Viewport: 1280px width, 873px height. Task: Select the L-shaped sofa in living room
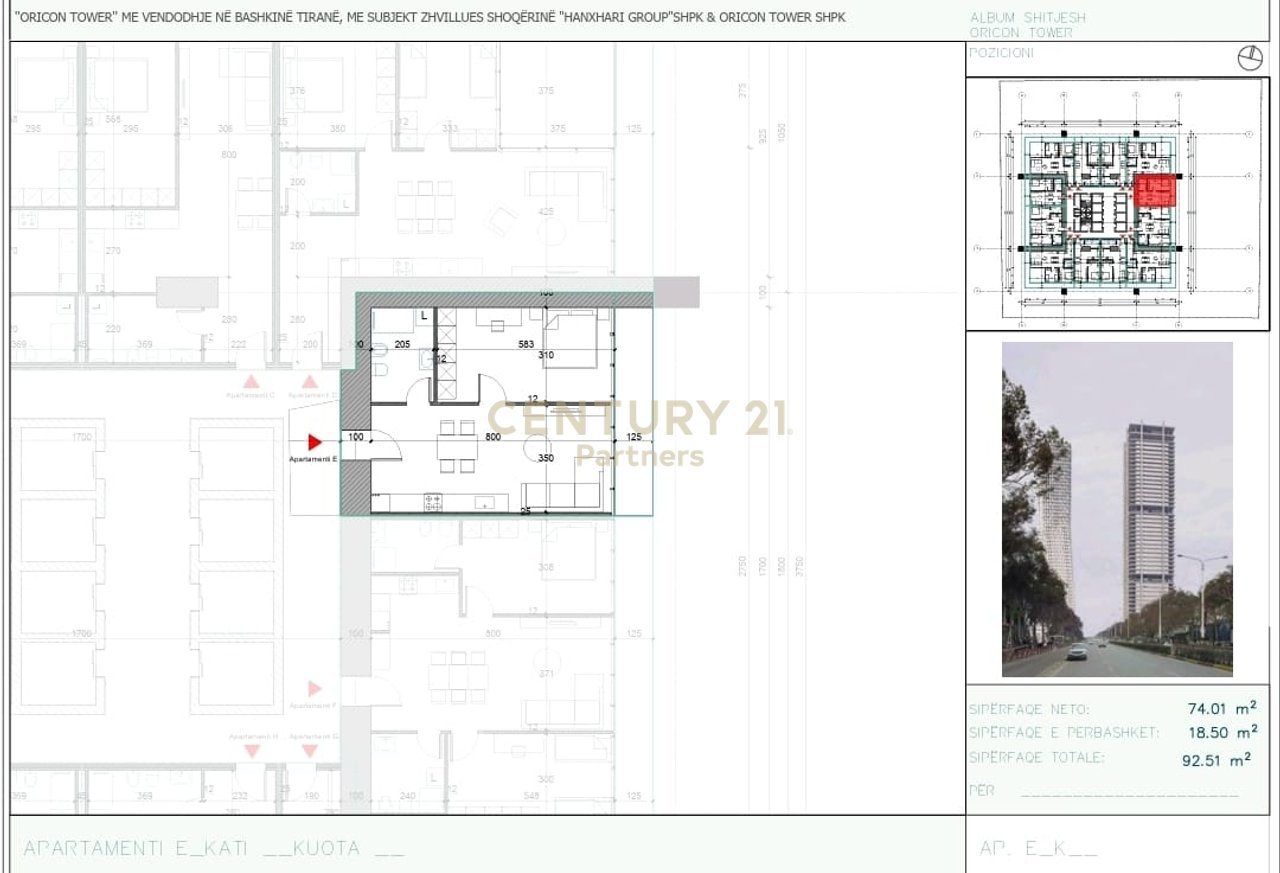565,494
